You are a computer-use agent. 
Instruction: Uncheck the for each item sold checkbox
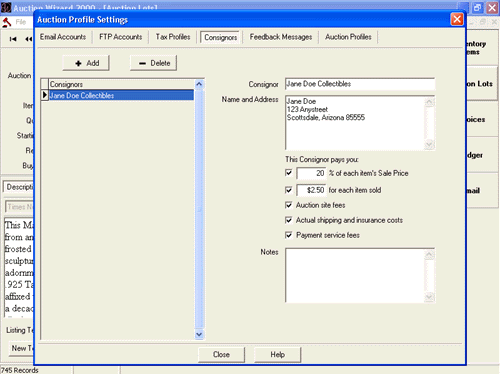[x=289, y=190]
